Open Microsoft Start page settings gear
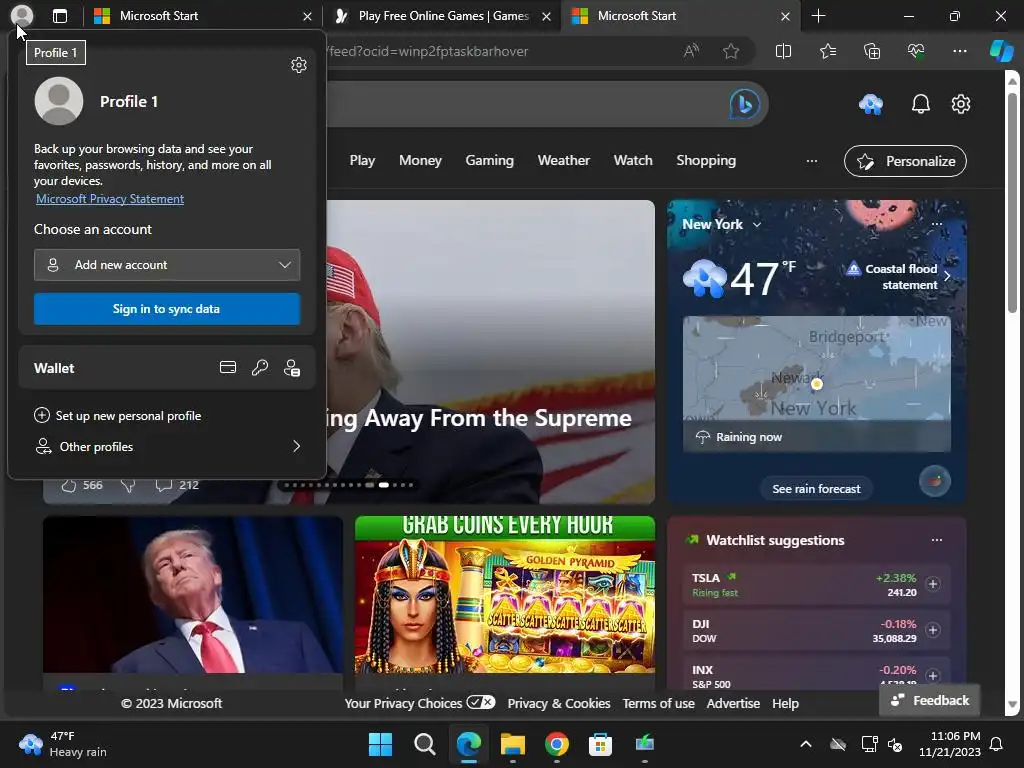 [961, 104]
